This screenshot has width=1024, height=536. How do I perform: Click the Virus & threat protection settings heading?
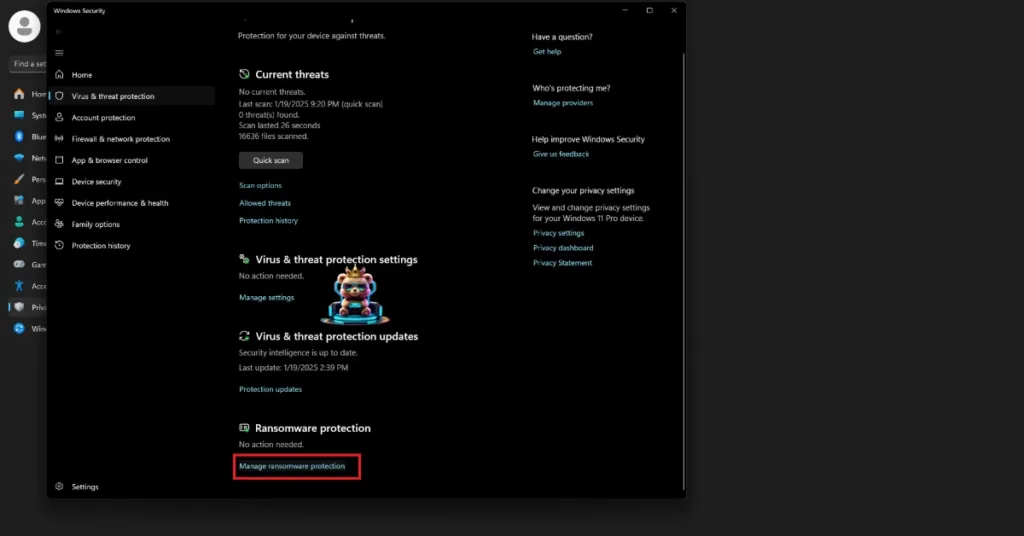[x=336, y=260]
